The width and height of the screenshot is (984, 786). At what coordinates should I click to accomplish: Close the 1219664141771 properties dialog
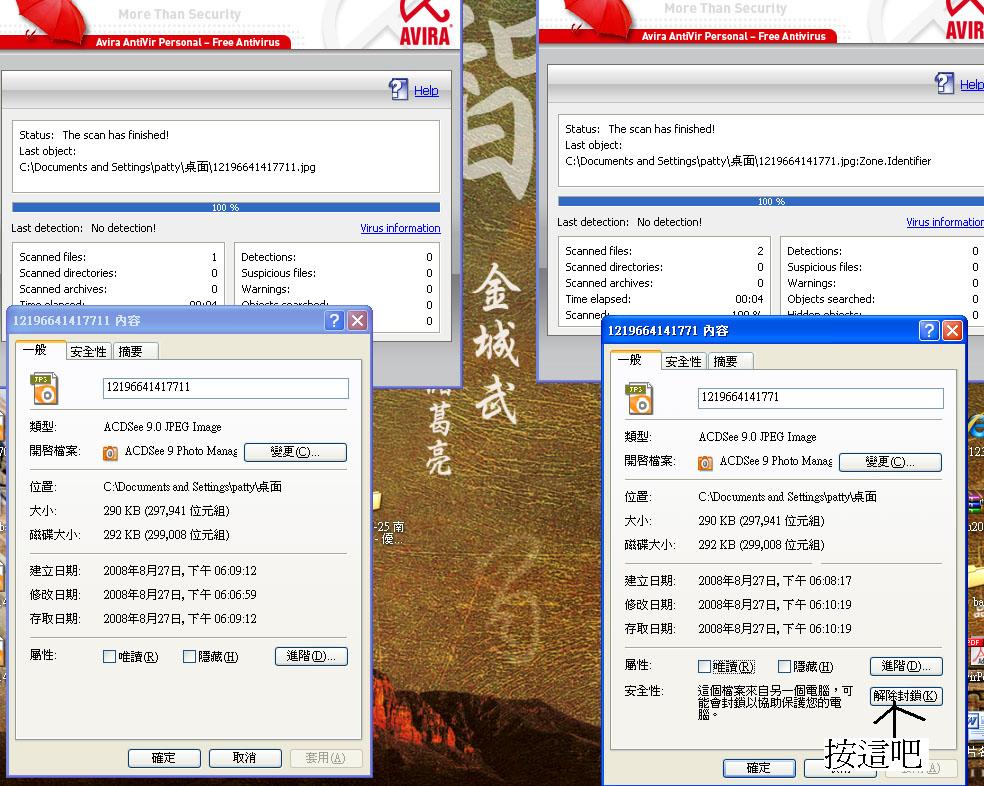[953, 331]
